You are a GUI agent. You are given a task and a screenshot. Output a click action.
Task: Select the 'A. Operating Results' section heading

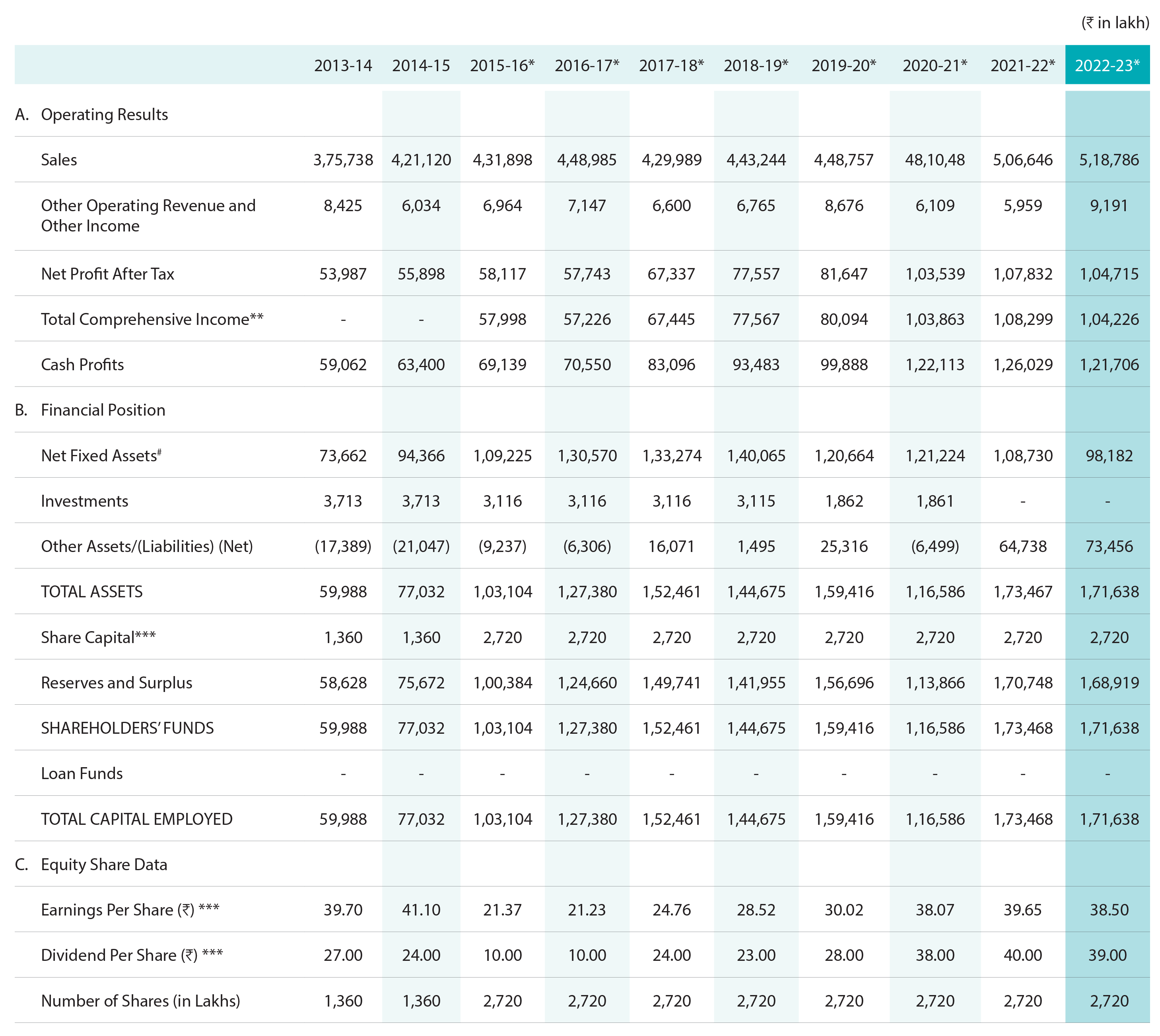tap(91, 115)
